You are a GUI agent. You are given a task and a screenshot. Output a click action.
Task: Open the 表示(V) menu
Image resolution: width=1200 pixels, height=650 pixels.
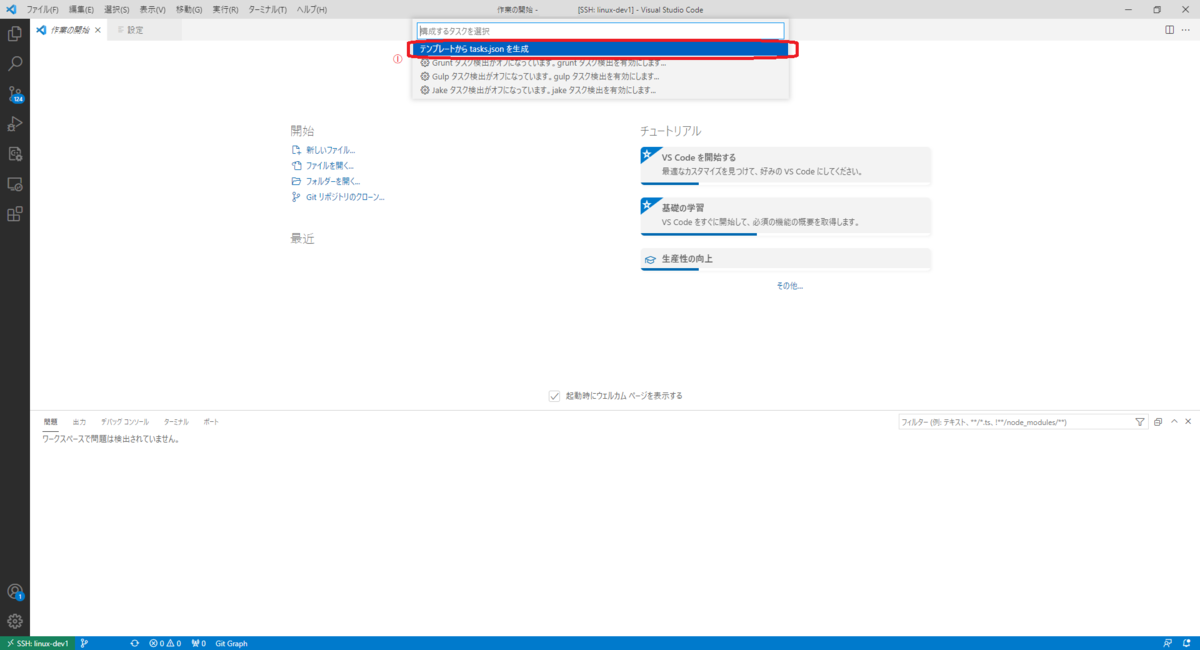pos(153,9)
